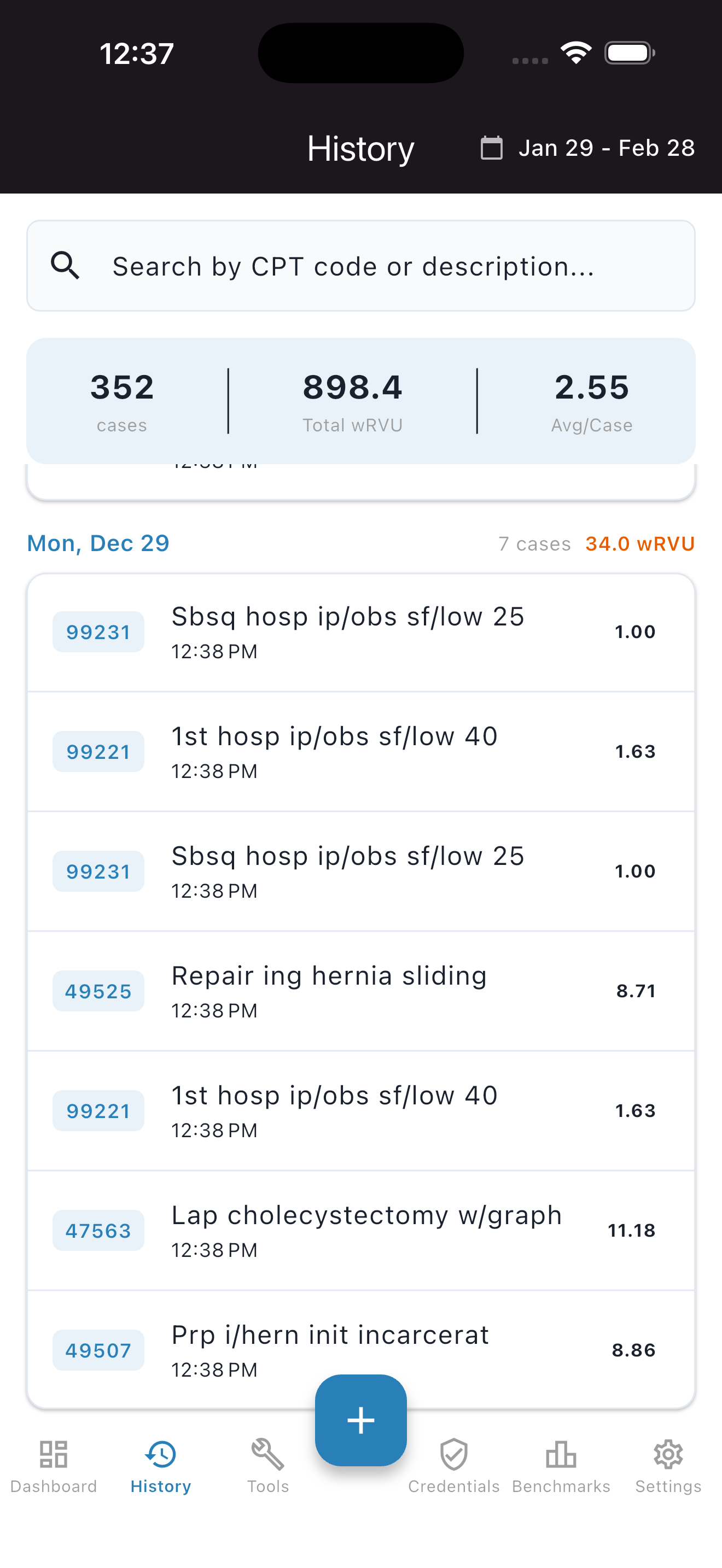The height and width of the screenshot is (1568, 722).
Task: Click the Mon, Dec 29 date header
Action: pos(98,543)
